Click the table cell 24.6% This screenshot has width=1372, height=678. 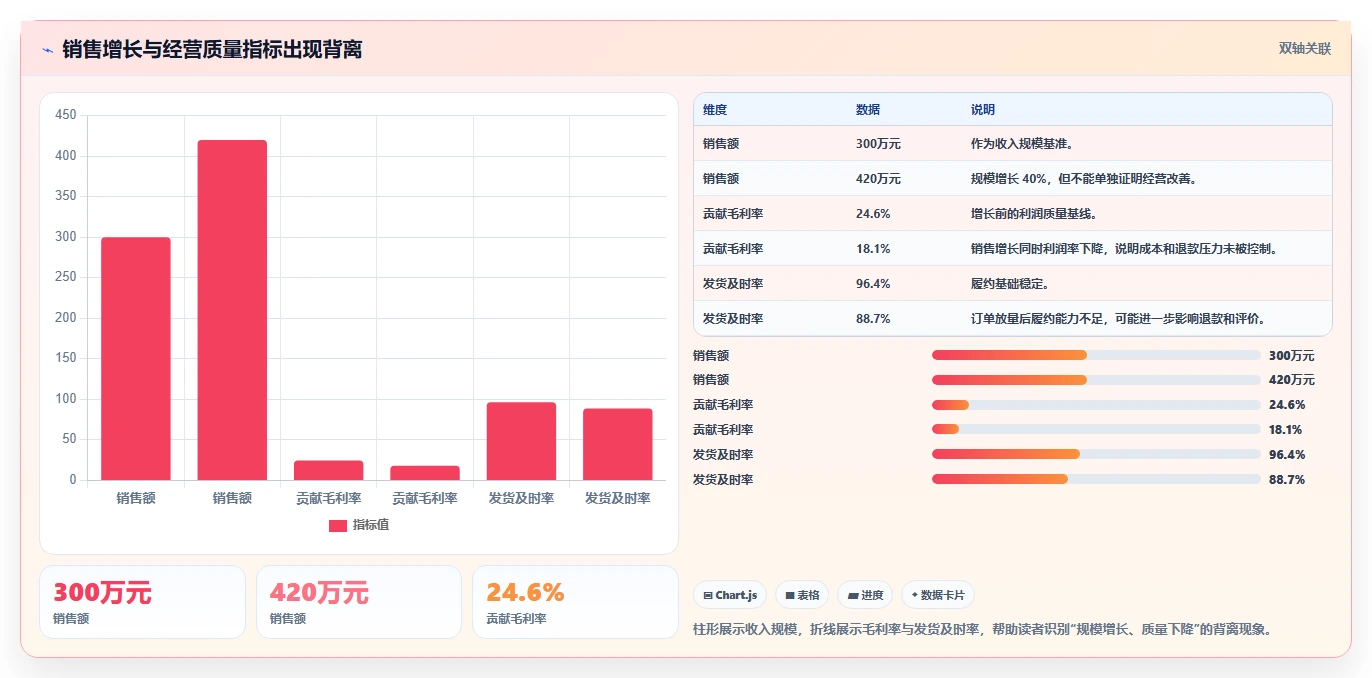873,214
